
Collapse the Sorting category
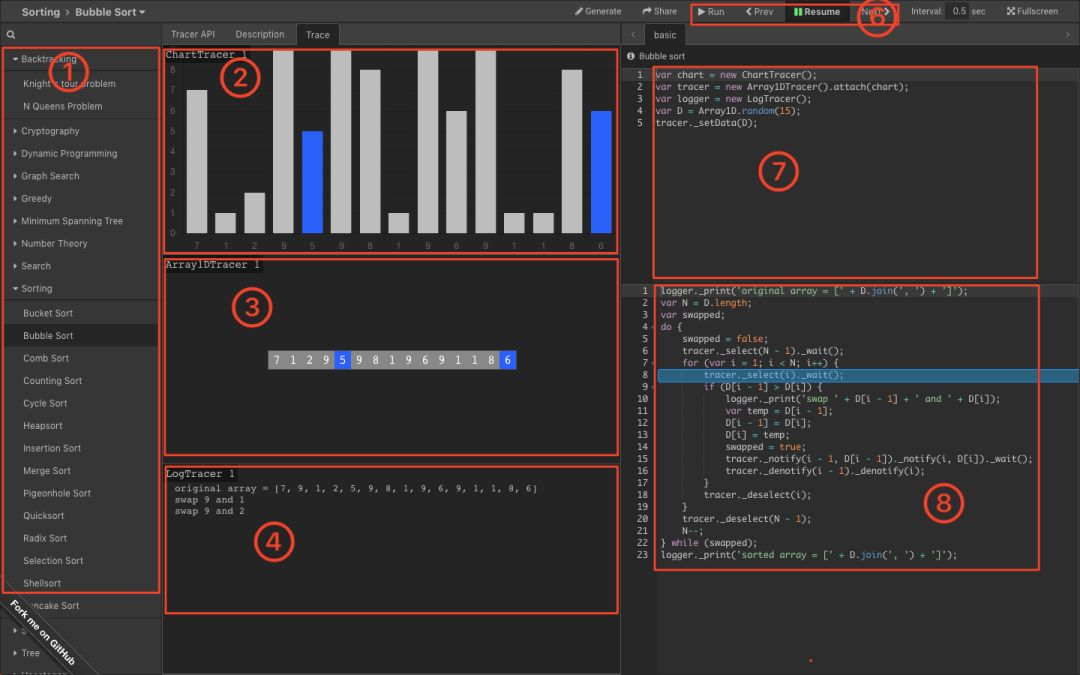(x=36, y=288)
